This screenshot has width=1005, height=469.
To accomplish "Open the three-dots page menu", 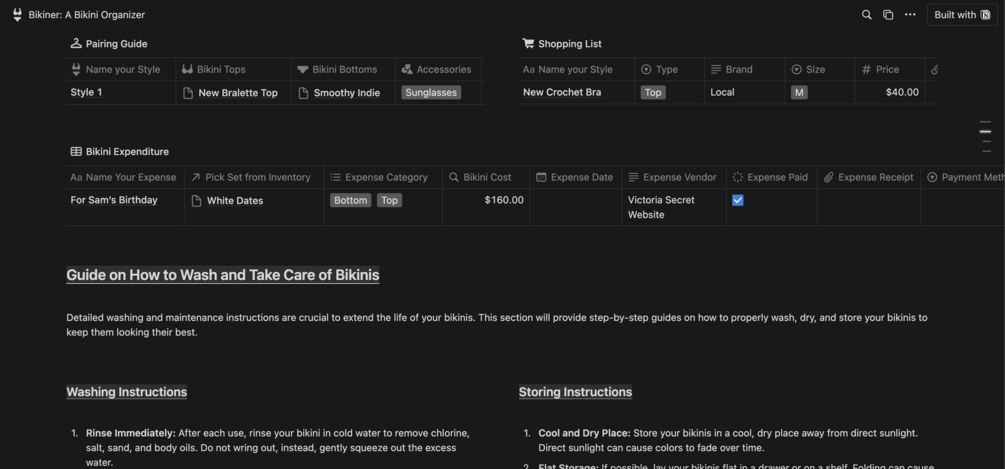I will (910, 15).
